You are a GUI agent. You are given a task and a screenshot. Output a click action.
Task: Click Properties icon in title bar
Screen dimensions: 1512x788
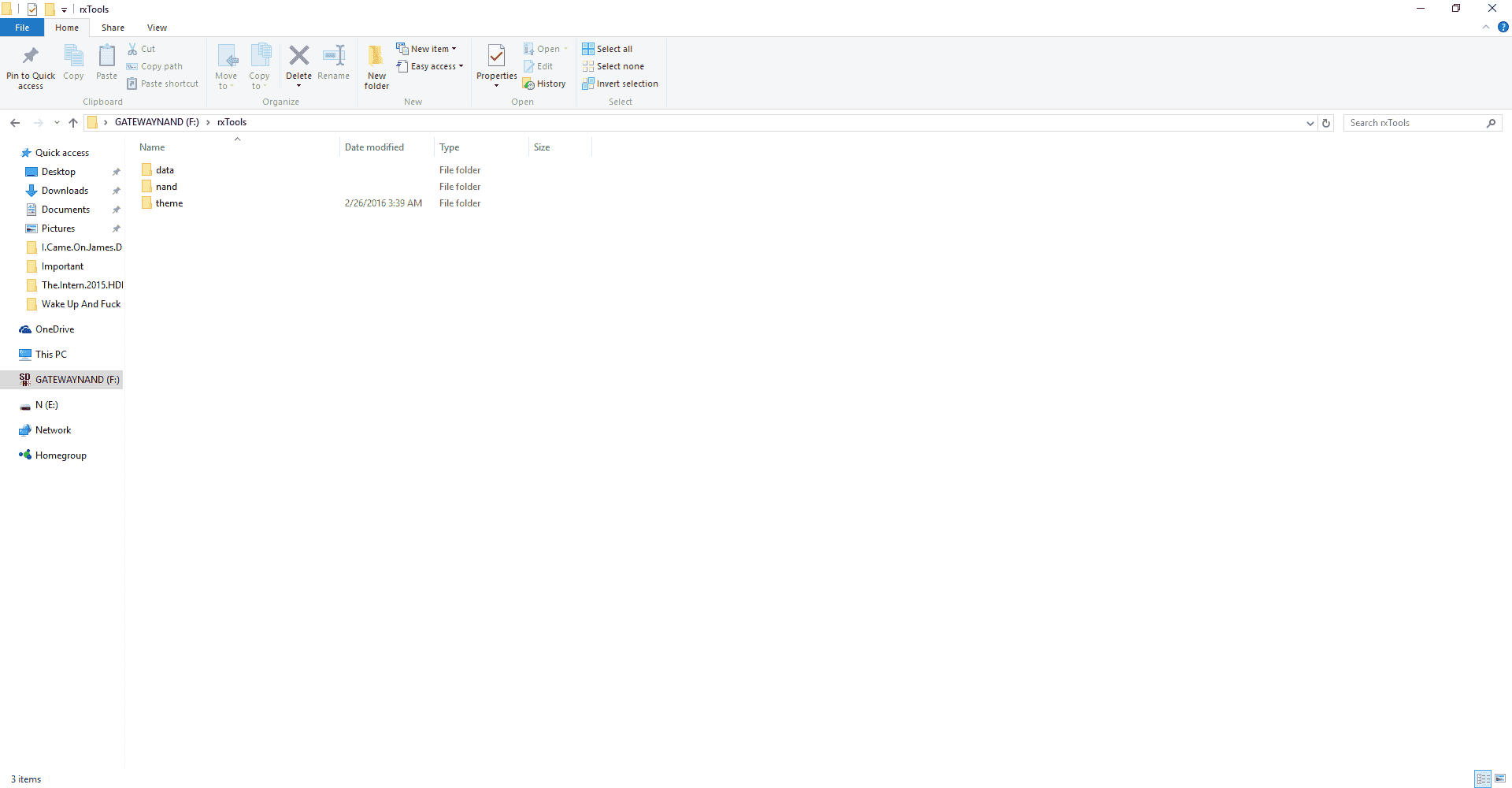(x=32, y=9)
